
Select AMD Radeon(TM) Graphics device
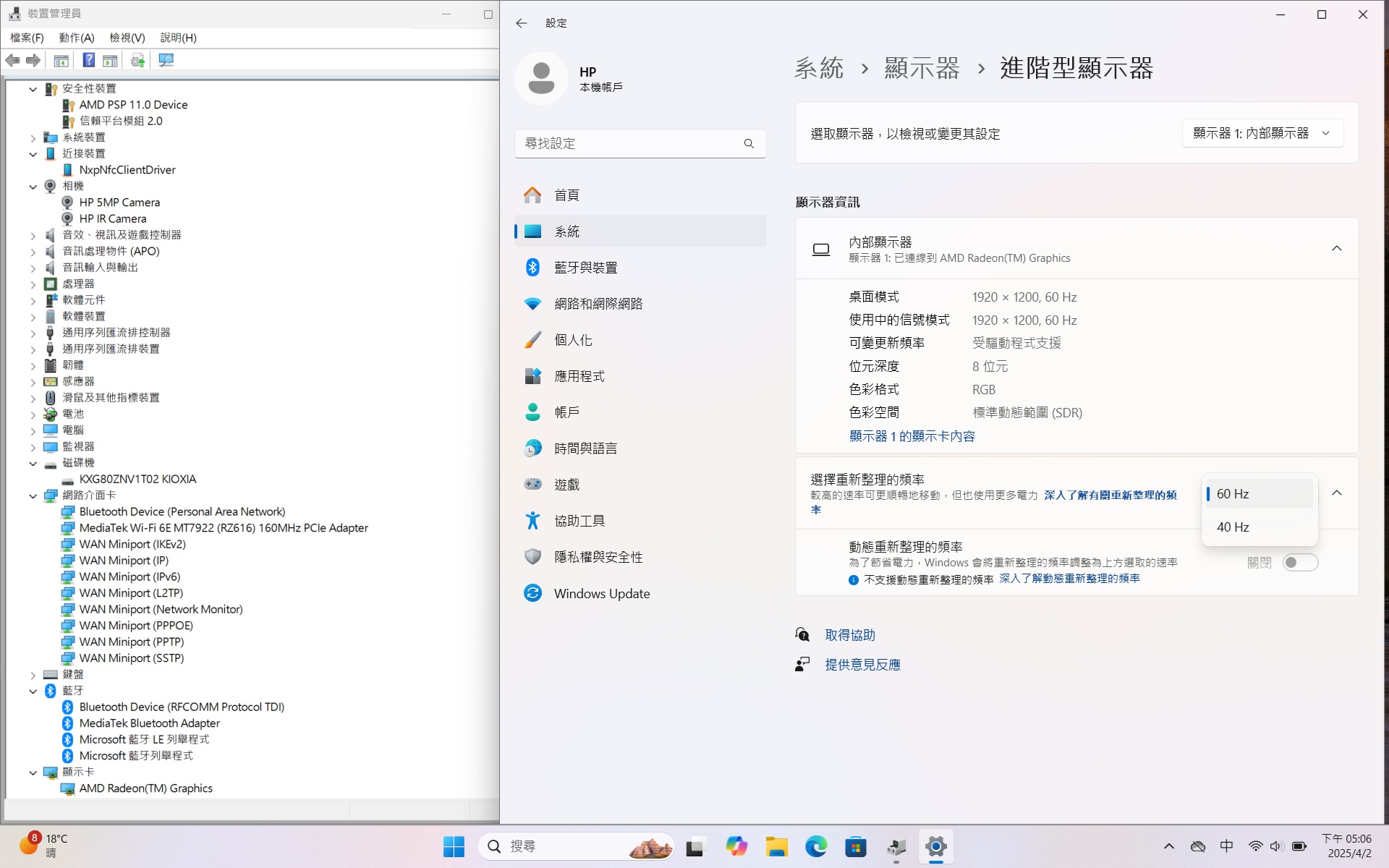(x=145, y=788)
